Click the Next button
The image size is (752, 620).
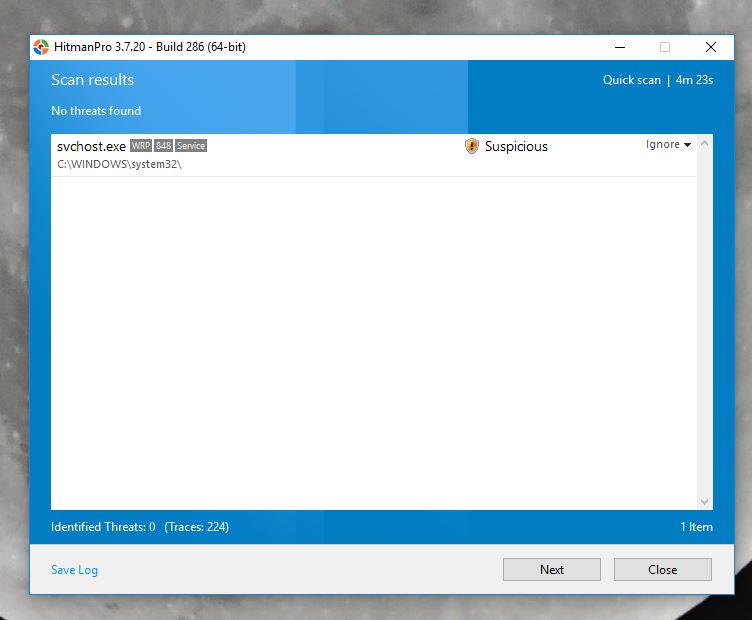coord(552,569)
